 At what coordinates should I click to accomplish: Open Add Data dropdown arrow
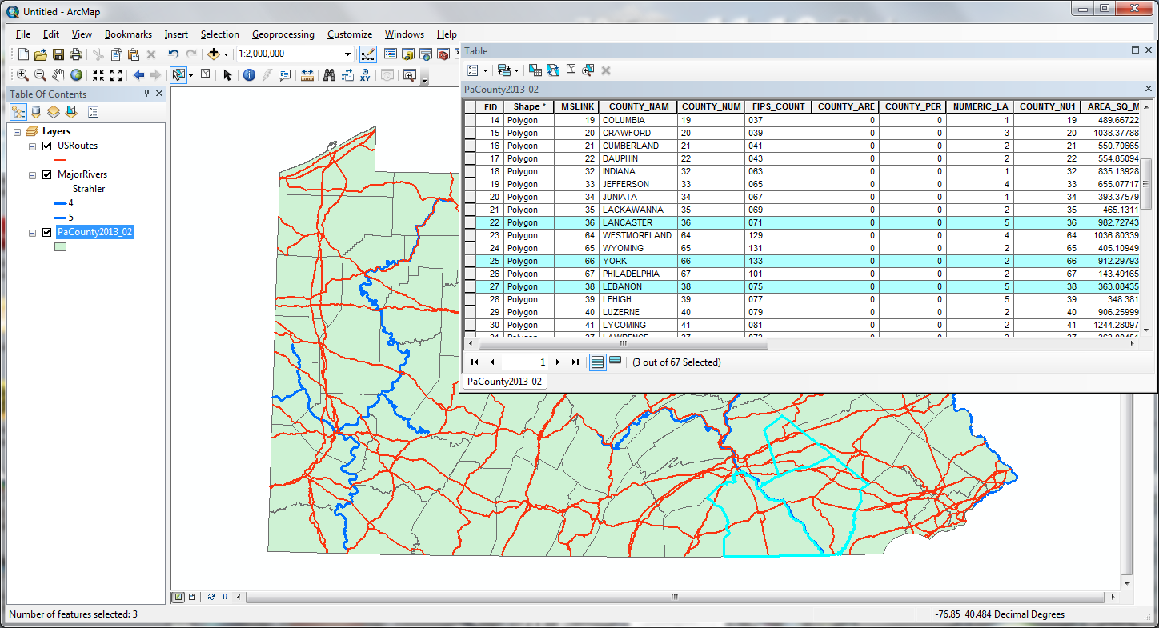[x=225, y=55]
